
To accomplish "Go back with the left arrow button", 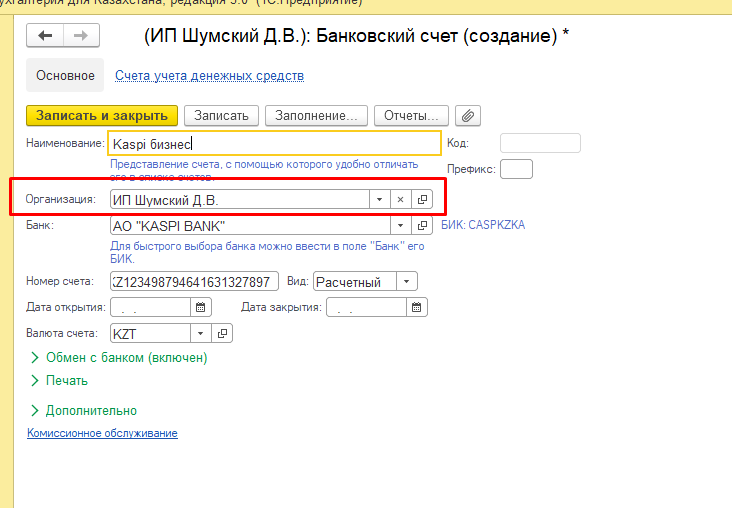I will pyautogui.click(x=45, y=35).
